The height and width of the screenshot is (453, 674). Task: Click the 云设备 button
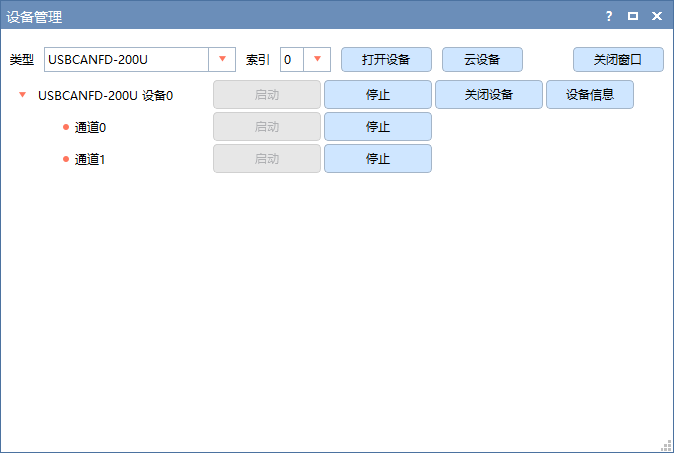[x=482, y=59]
